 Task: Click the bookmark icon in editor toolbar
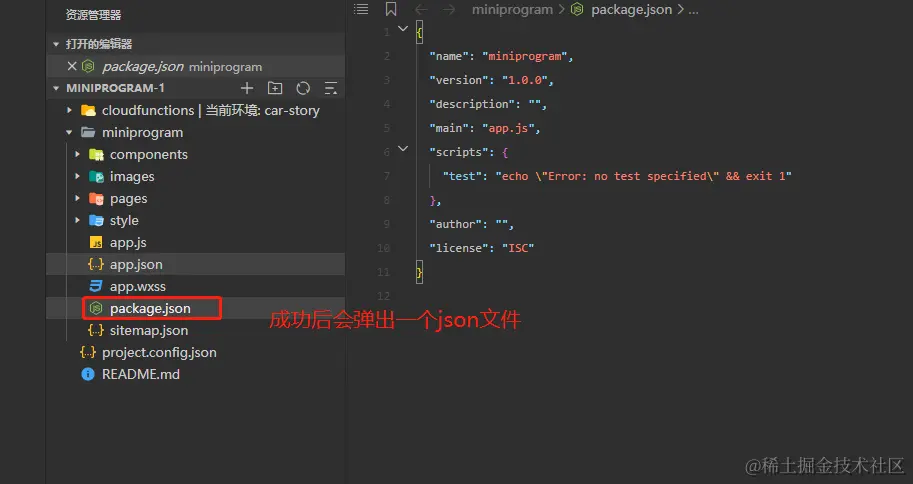391,9
